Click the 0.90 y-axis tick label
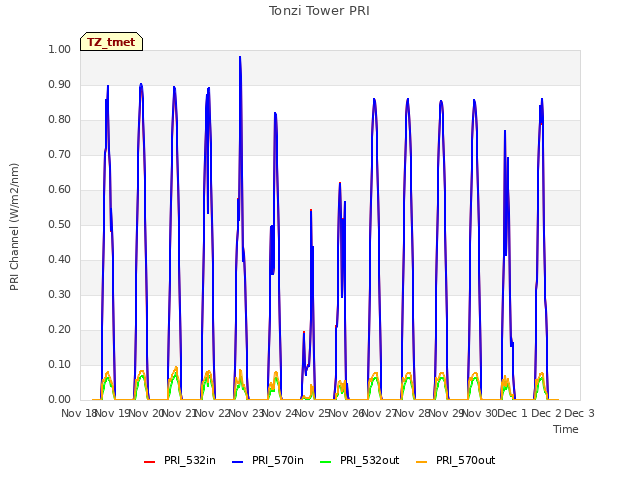This screenshot has width=640, height=480. point(60,84)
